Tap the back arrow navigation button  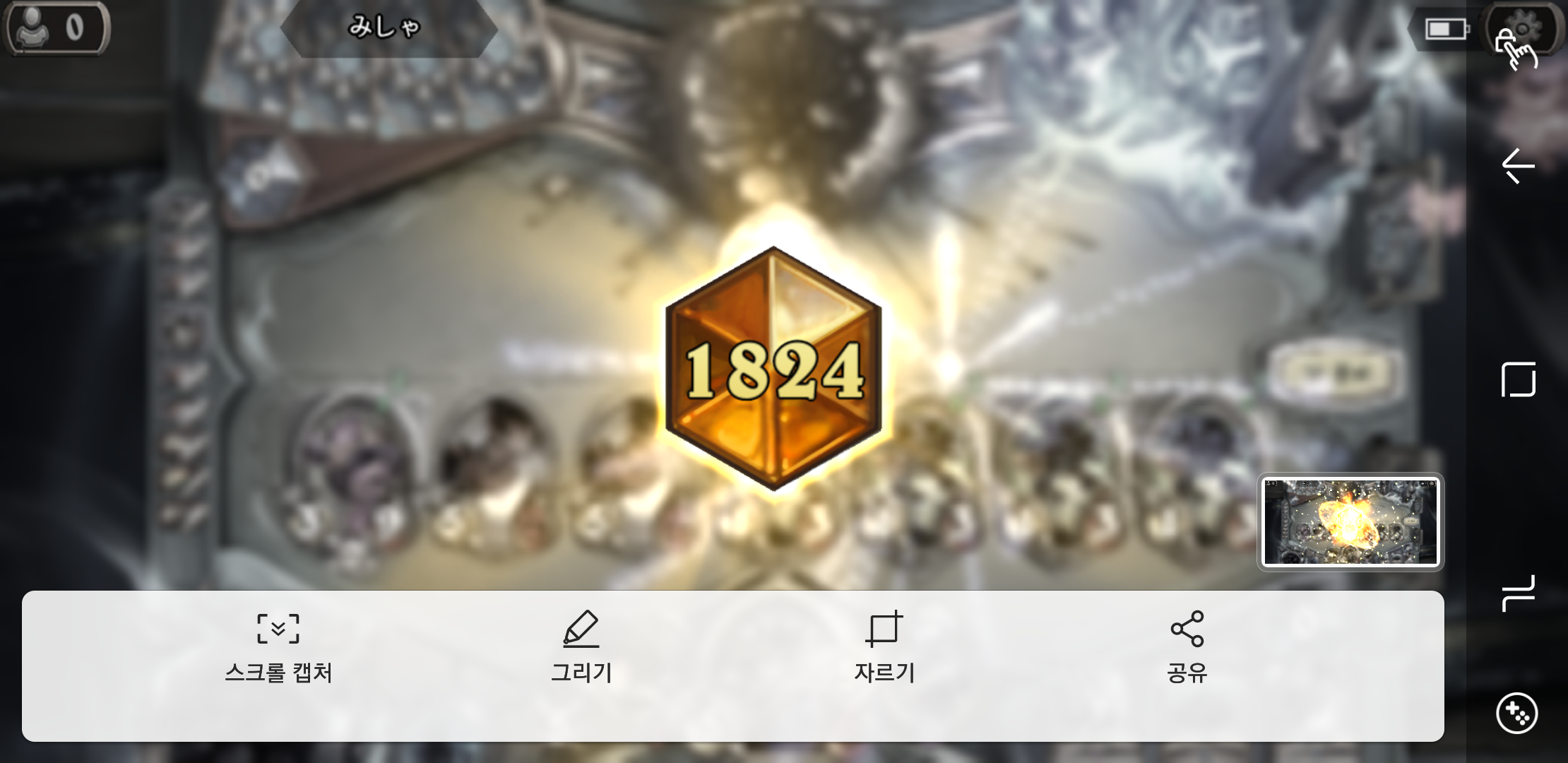(1518, 167)
